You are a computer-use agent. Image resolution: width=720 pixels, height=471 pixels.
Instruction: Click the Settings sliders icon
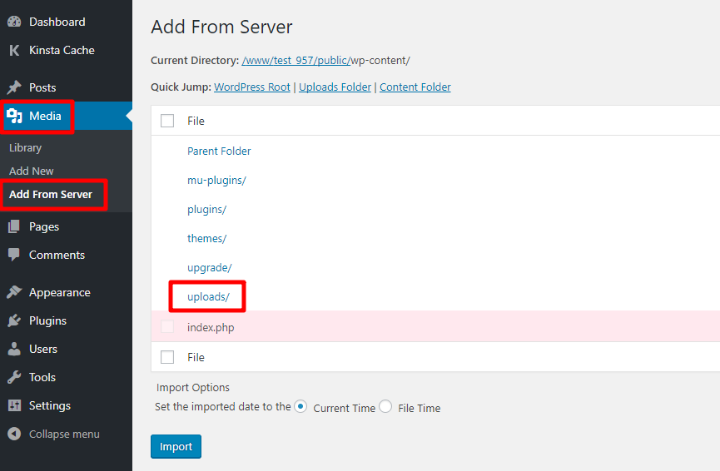coord(14,405)
